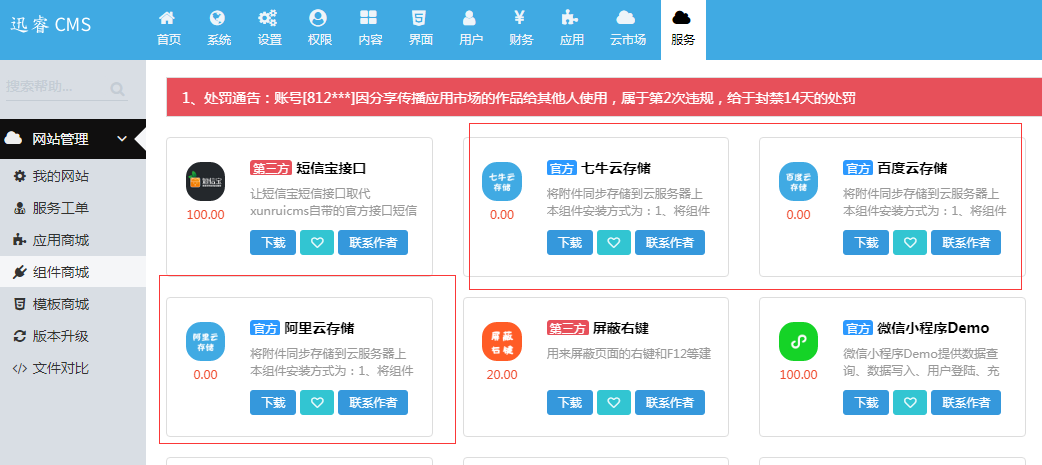Image resolution: width=1042 pixels, height=465 pixels.
Task: Favorite the 短信宝接口 with heart button
Action: pyautogui.click(x=317, y=242)
